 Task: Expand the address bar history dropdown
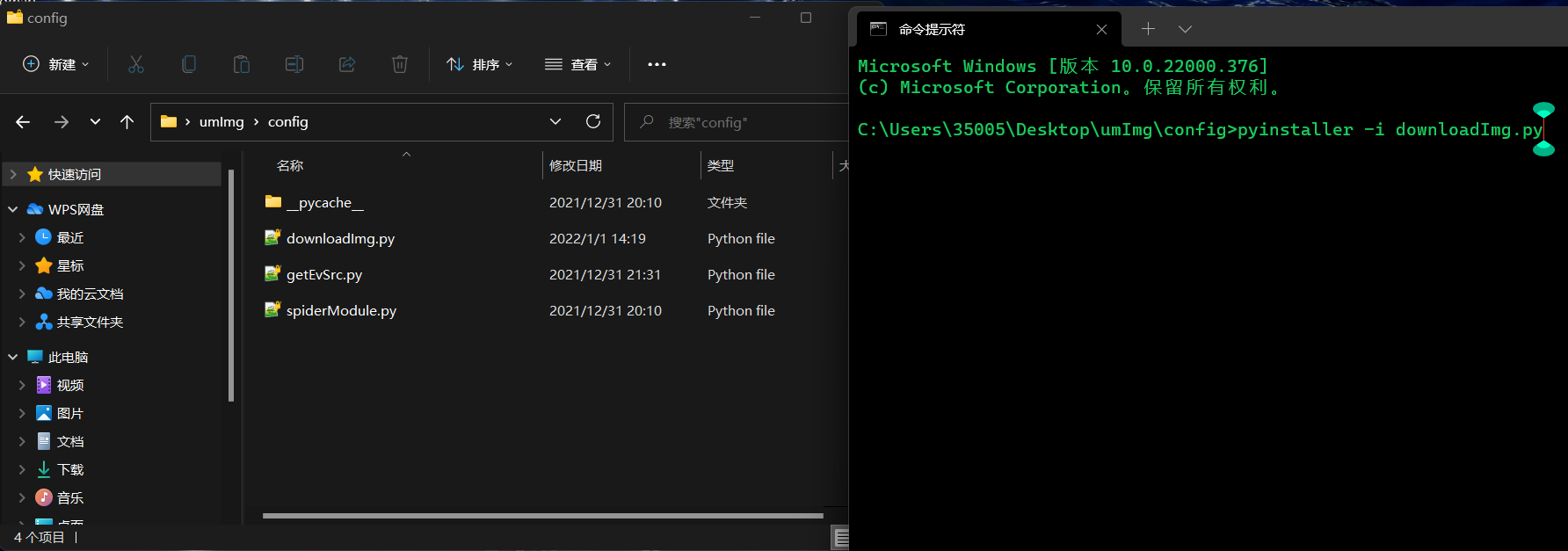click(555, 121)
